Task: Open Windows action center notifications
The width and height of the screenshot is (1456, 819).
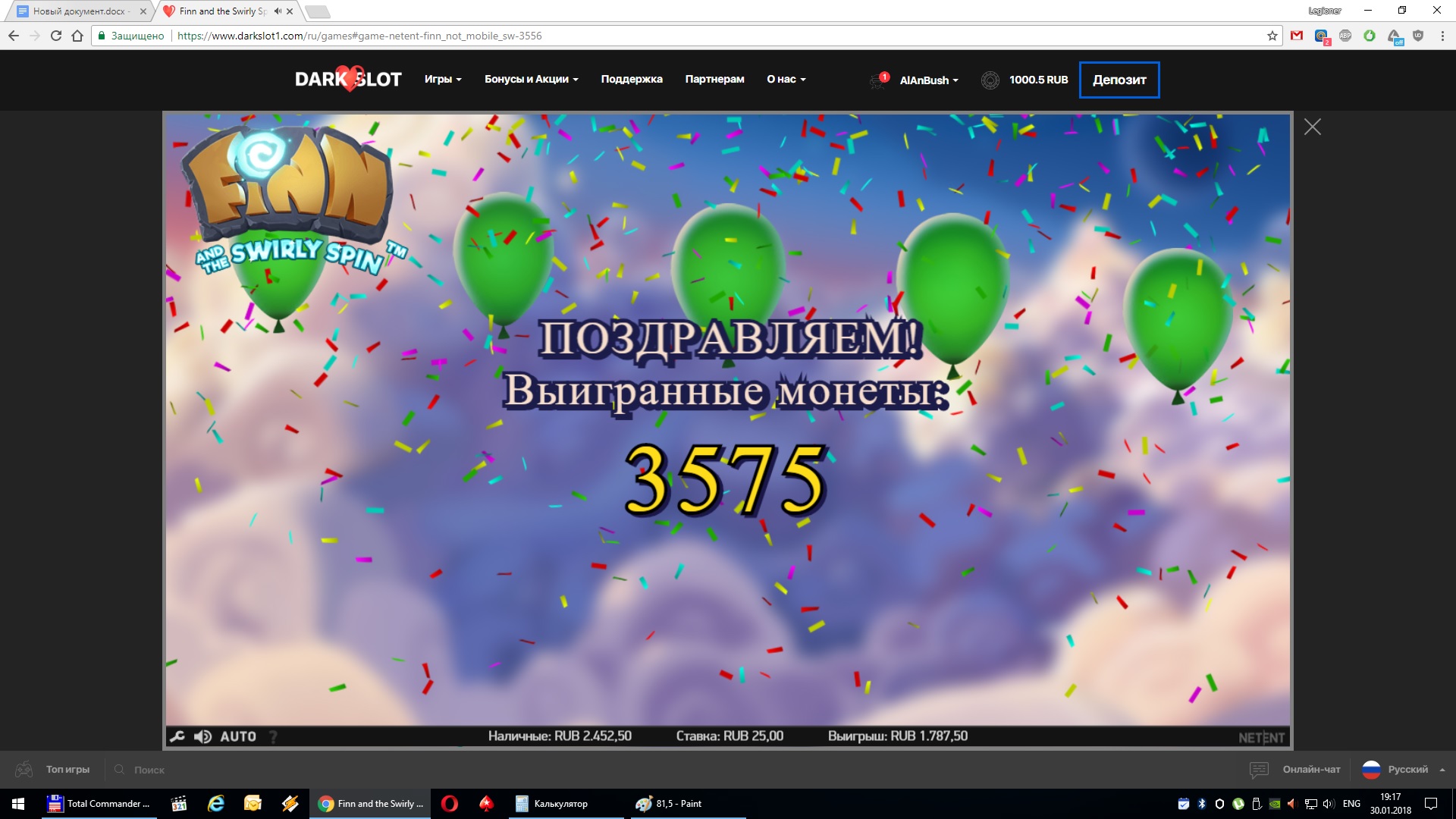Action: [1431, 804]
